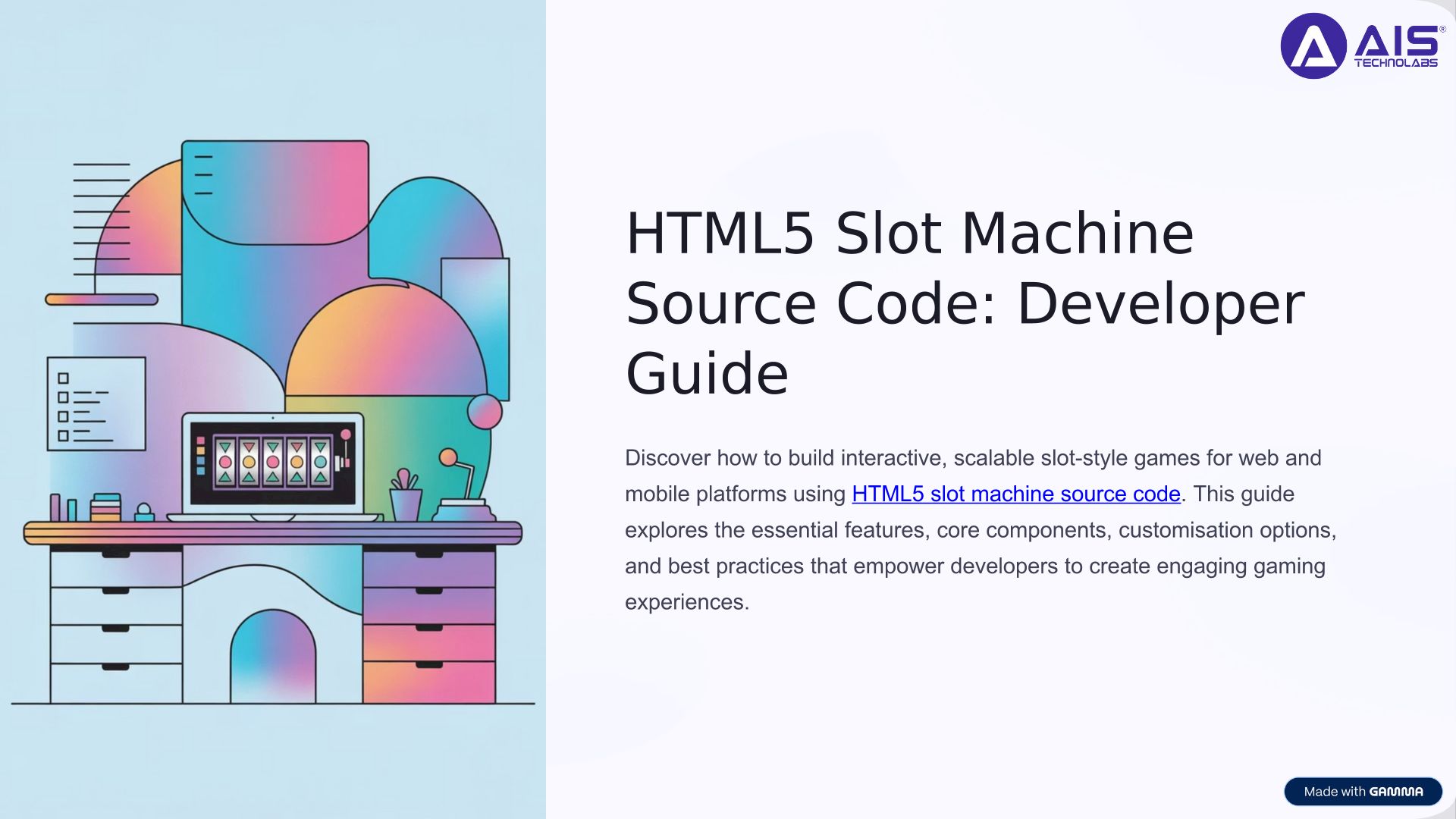Screen dimensions: 1456x819
Task: Click the stack of books on the desk
Action: [x=105, y=507]
